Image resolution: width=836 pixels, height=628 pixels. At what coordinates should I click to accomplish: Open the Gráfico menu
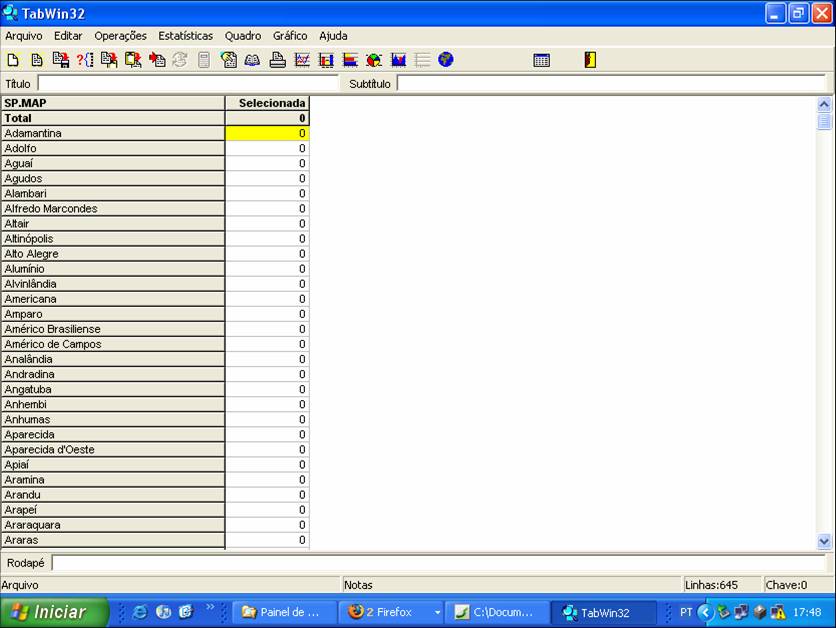tap(290, 36)
